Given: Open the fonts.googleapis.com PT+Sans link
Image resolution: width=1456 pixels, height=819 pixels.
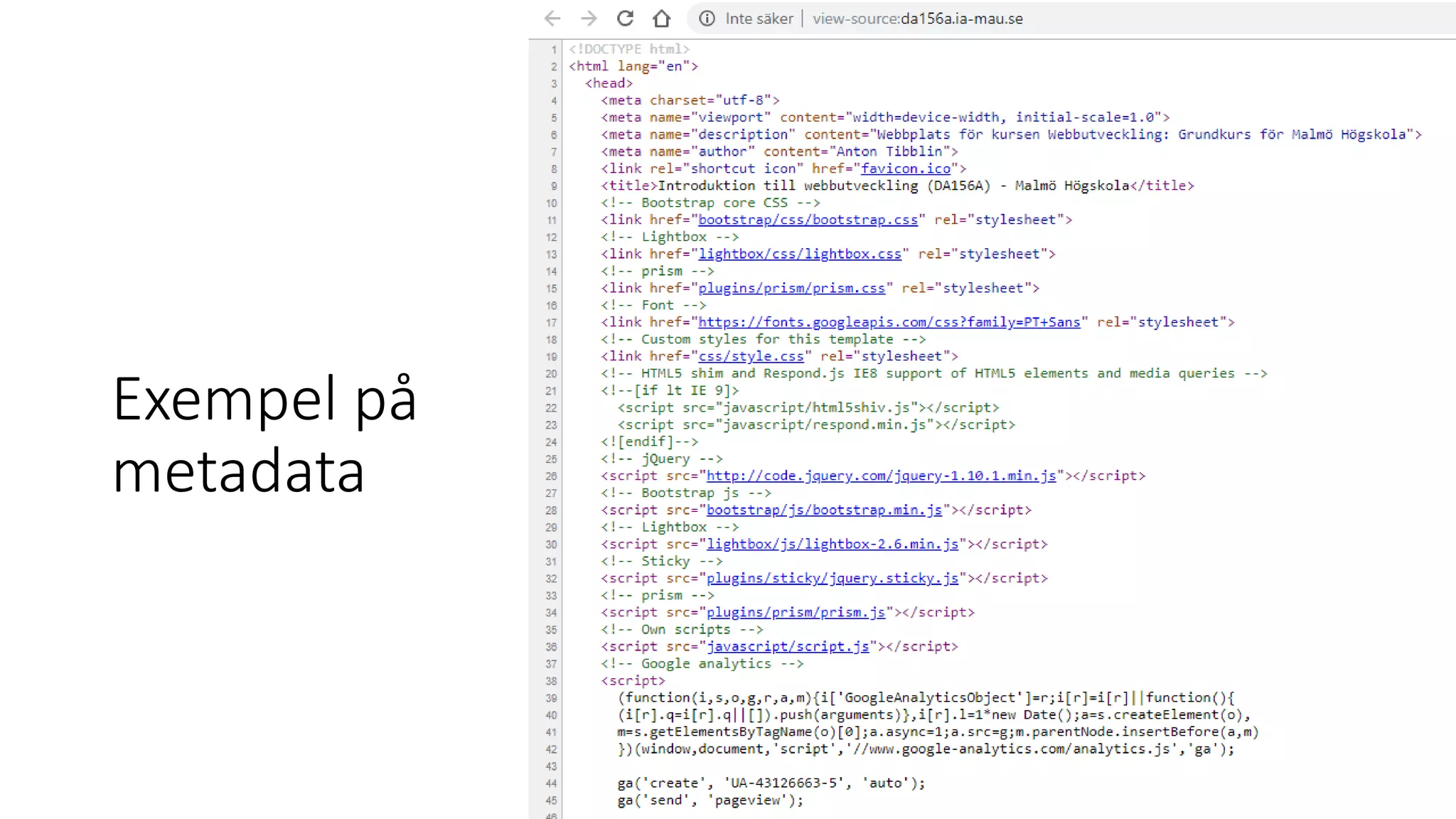Looking at the screenshot, I should pos(889,322).
